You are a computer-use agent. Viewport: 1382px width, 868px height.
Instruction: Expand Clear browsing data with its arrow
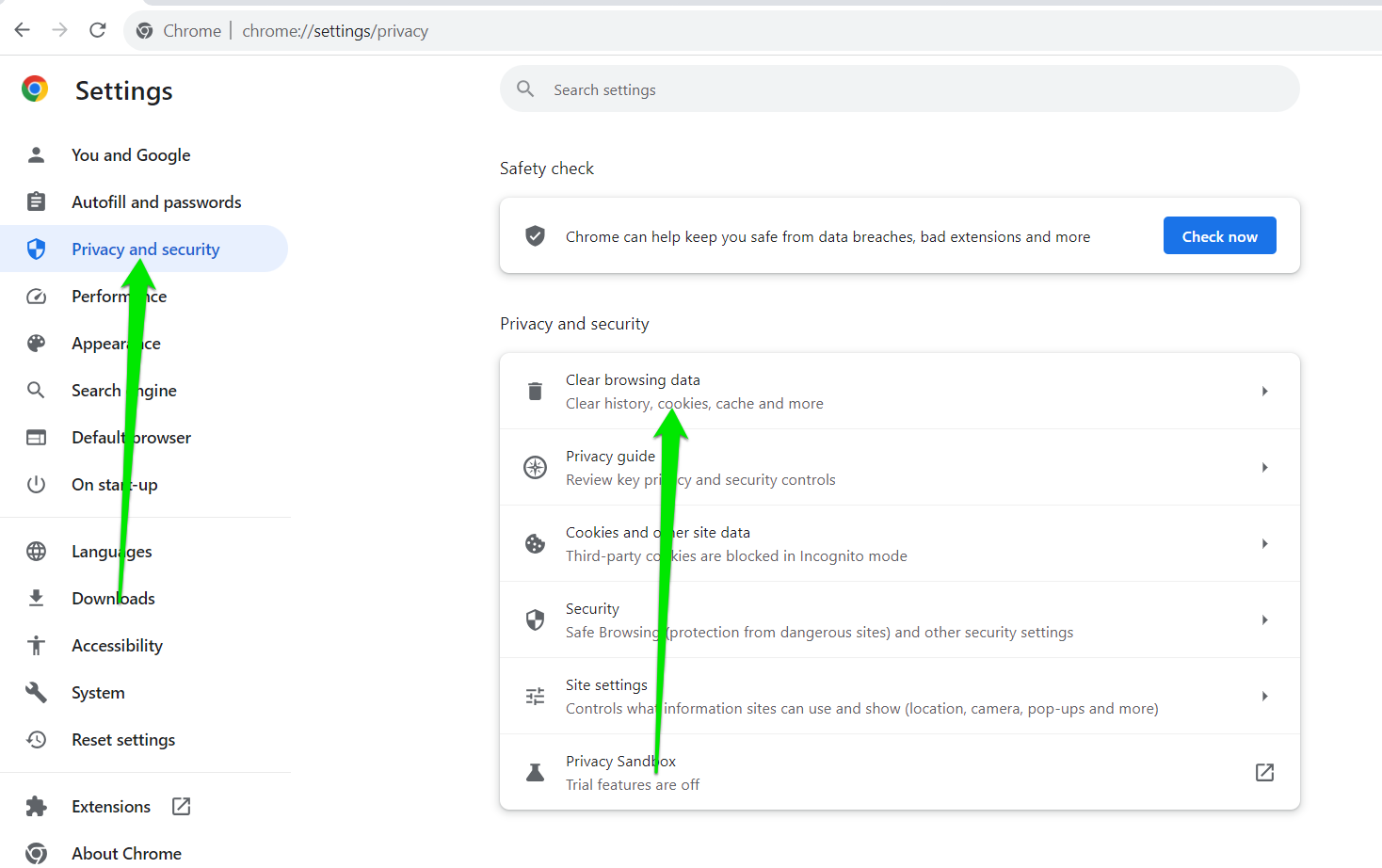click(x=1264, y=391)
